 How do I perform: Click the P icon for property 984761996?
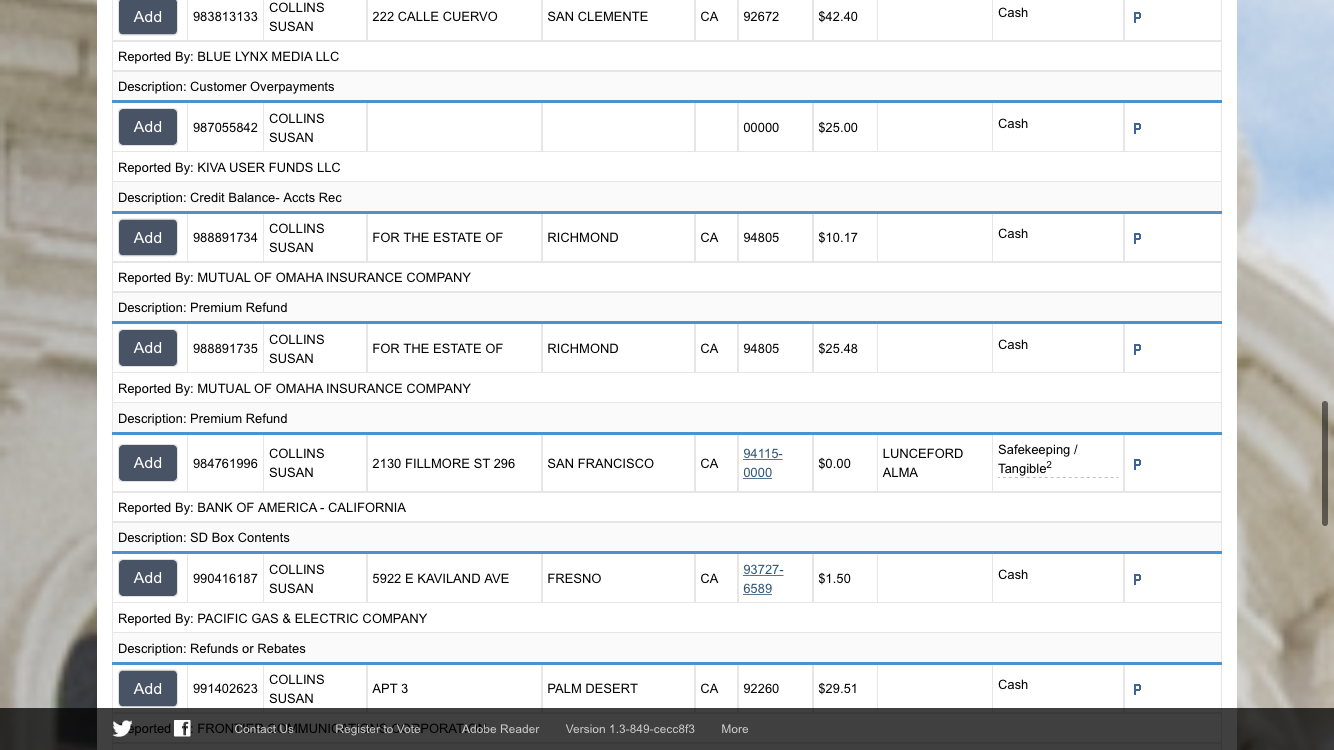(x=1137, y=464)
